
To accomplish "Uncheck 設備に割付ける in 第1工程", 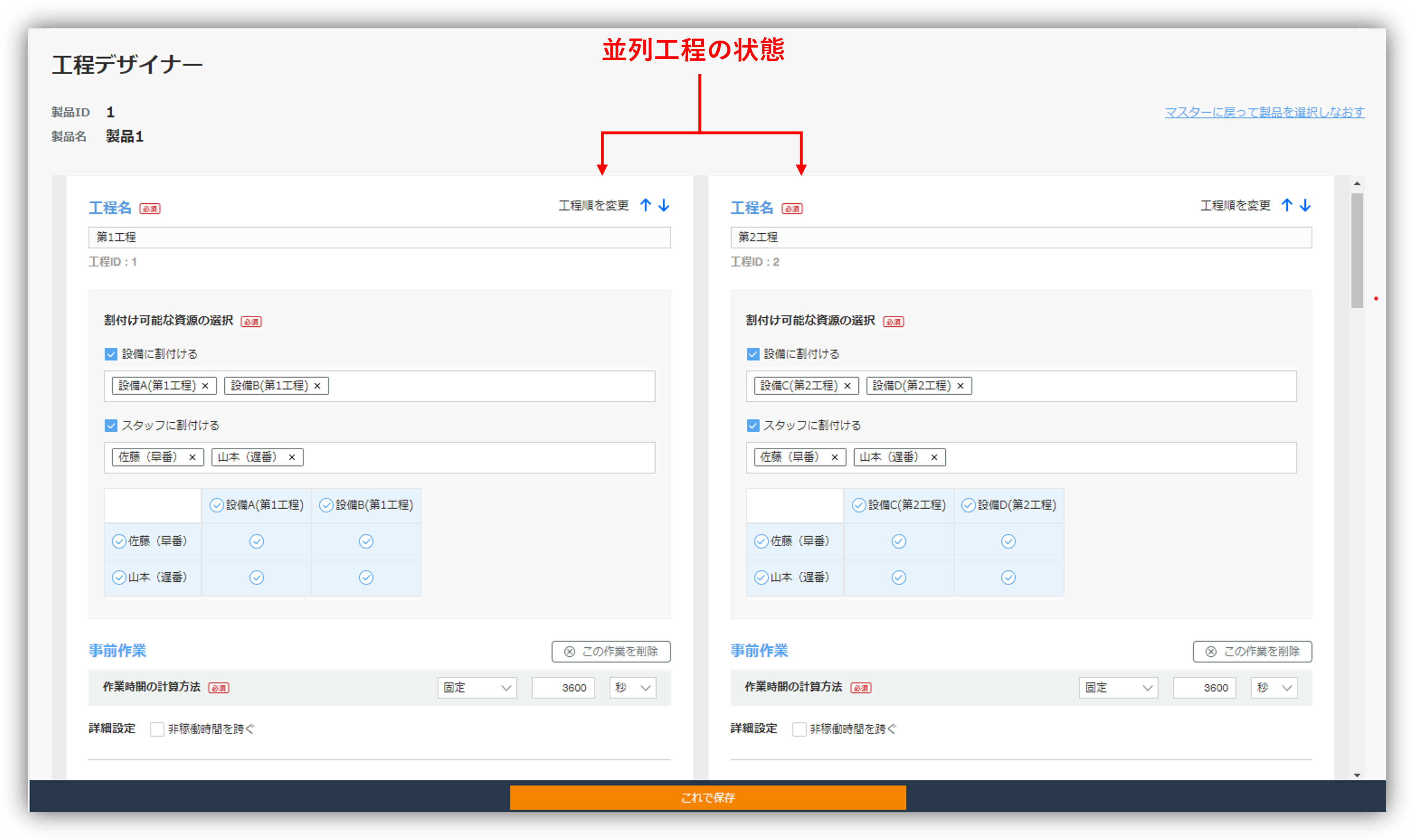I will [x=111, y=354].
